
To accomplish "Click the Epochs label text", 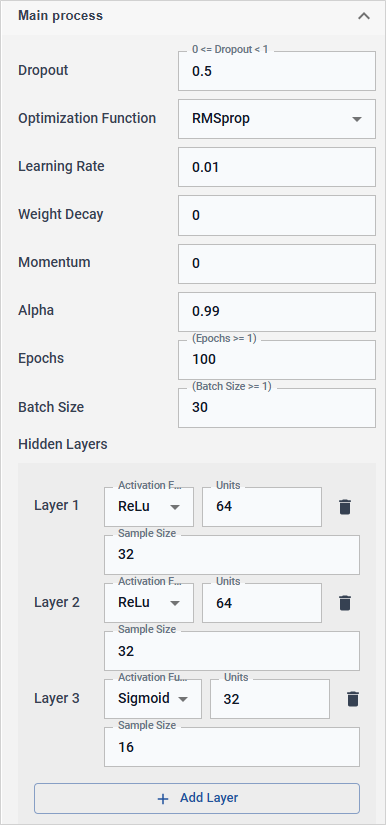I will click(41, 359).
